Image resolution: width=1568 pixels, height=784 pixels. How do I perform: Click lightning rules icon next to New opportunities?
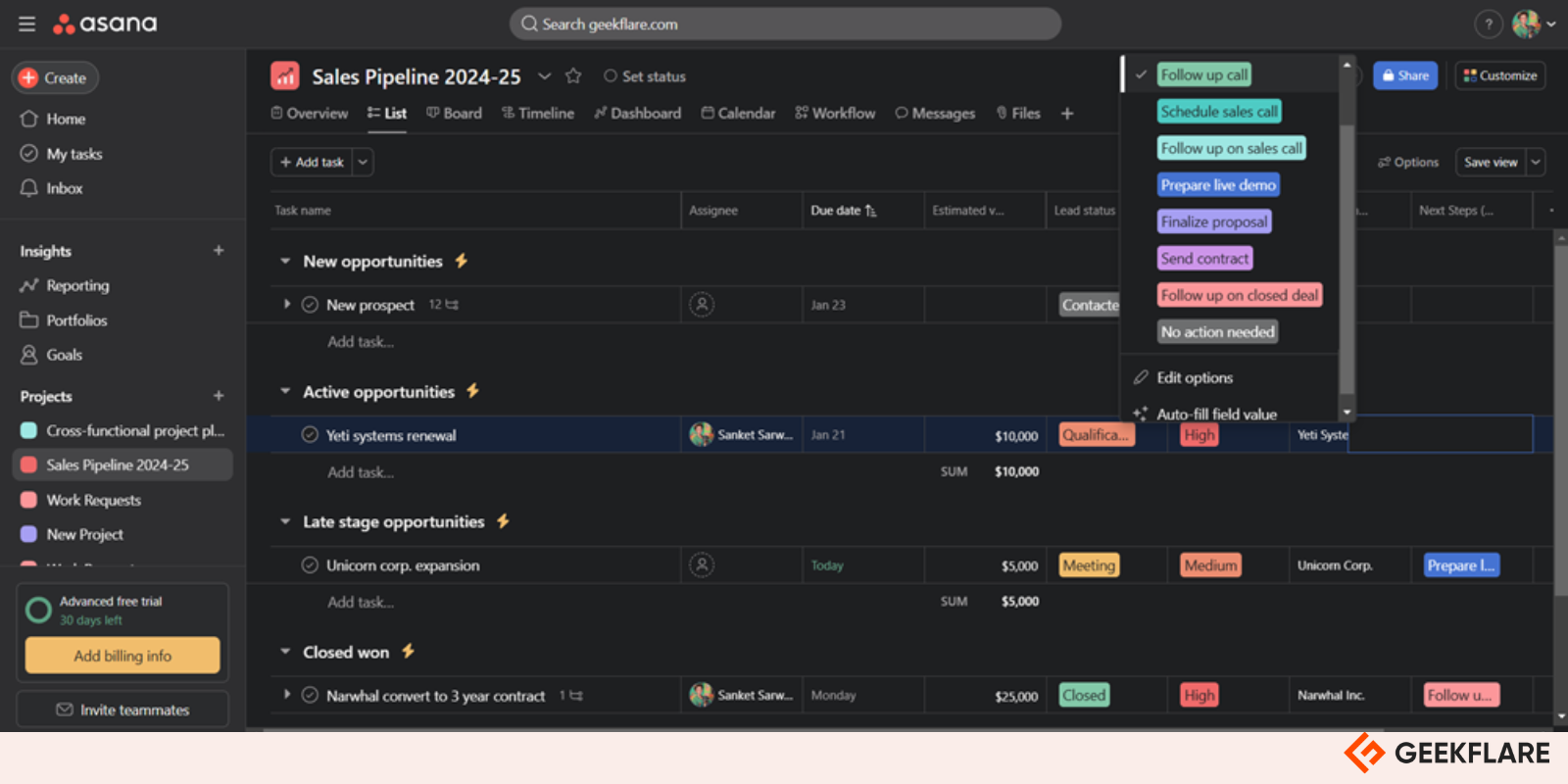(x=462, y=261)
